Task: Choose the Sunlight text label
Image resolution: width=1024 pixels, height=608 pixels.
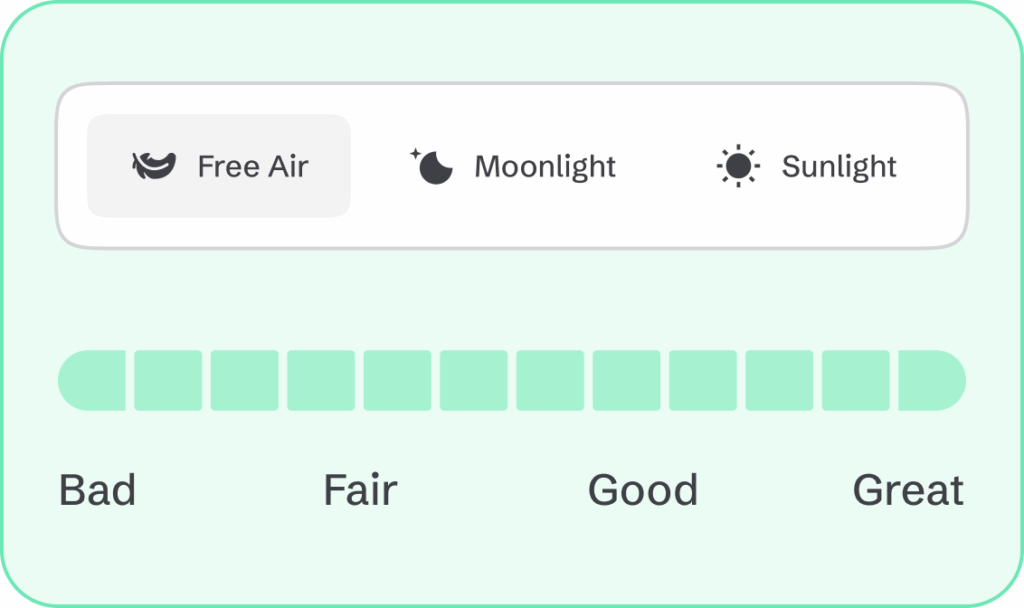Action: click(839, 166)
